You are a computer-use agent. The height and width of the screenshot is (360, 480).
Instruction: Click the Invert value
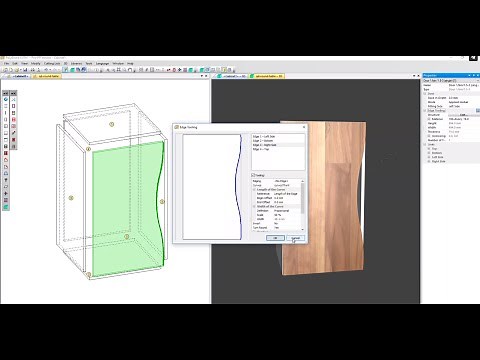[x=287, y=223]
